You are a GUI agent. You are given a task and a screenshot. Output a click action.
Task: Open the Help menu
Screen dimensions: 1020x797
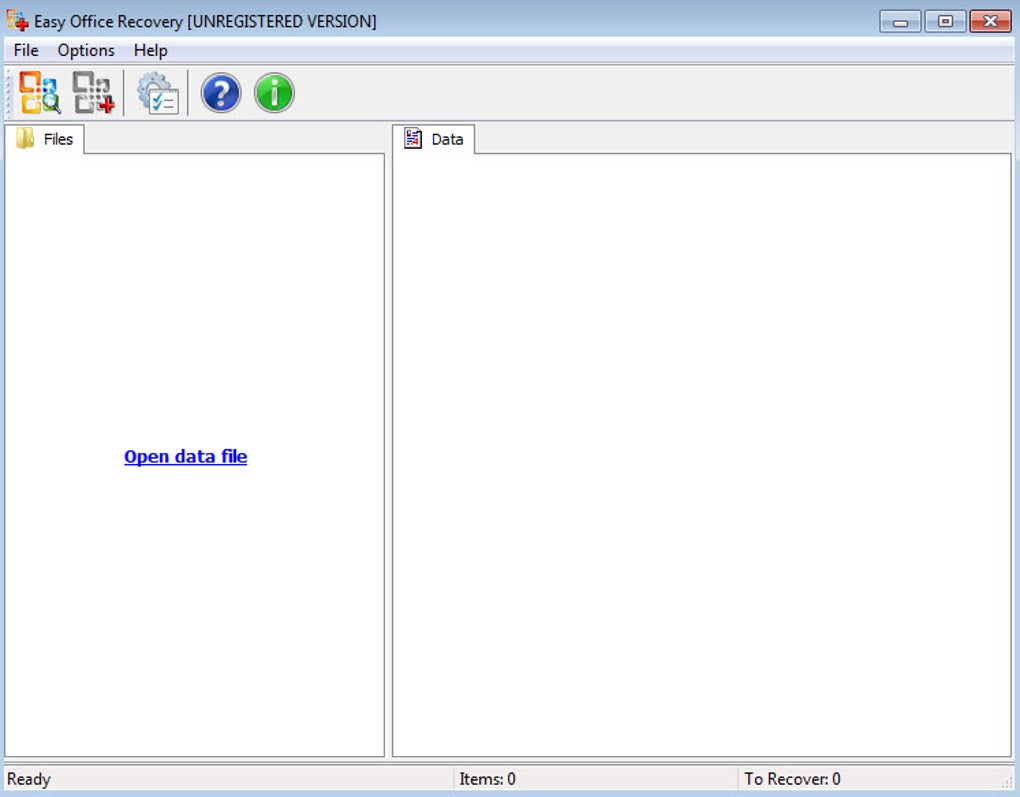150,50
